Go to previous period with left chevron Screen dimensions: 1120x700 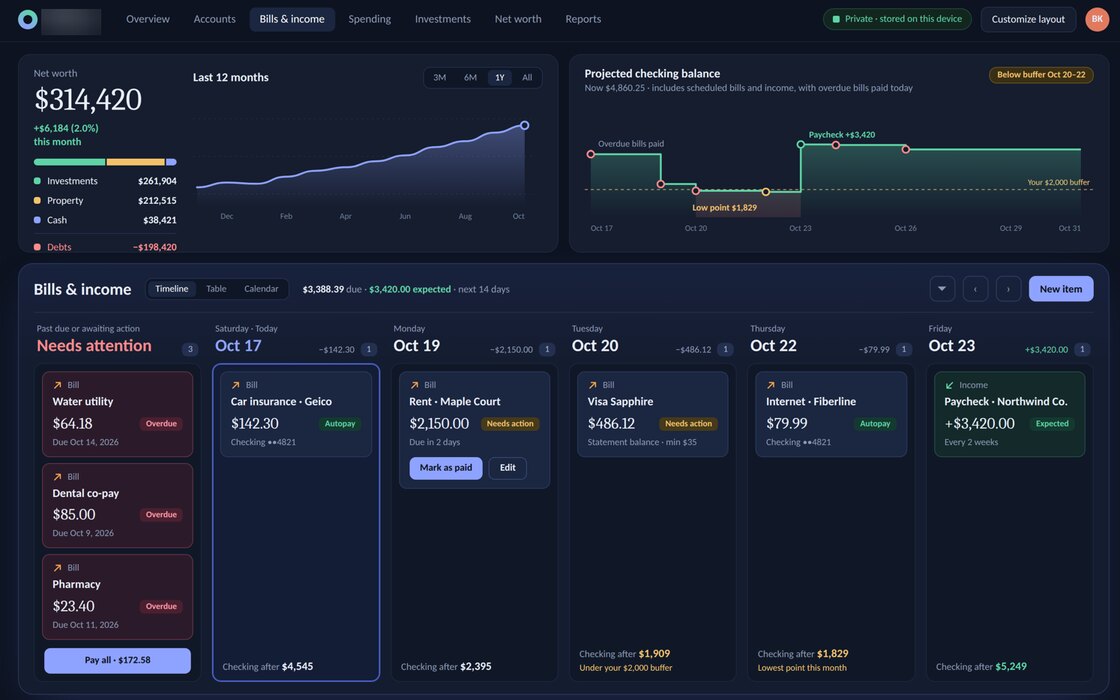(x=975, y=289)
